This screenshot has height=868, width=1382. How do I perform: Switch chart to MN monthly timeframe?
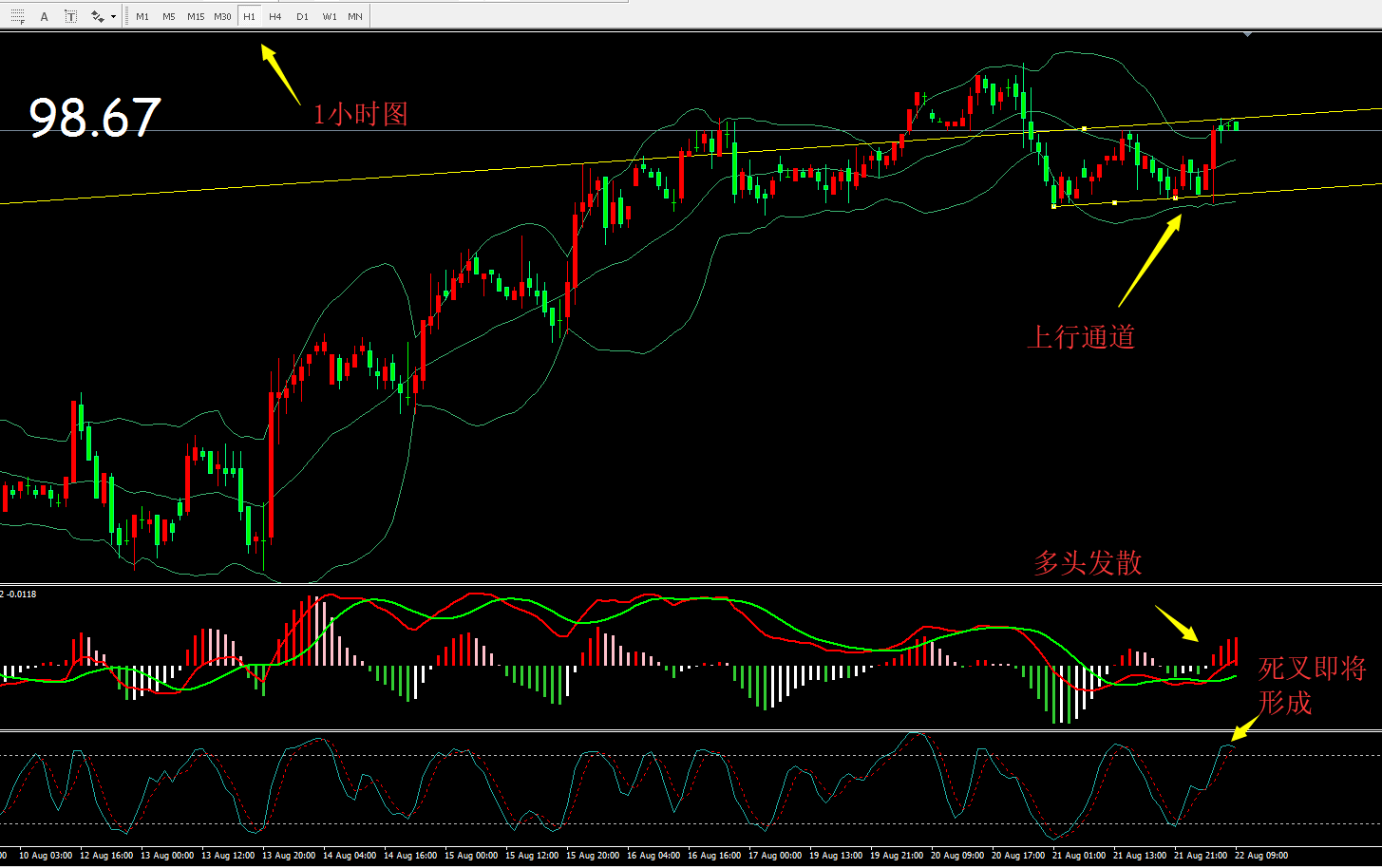coord(355,16)
